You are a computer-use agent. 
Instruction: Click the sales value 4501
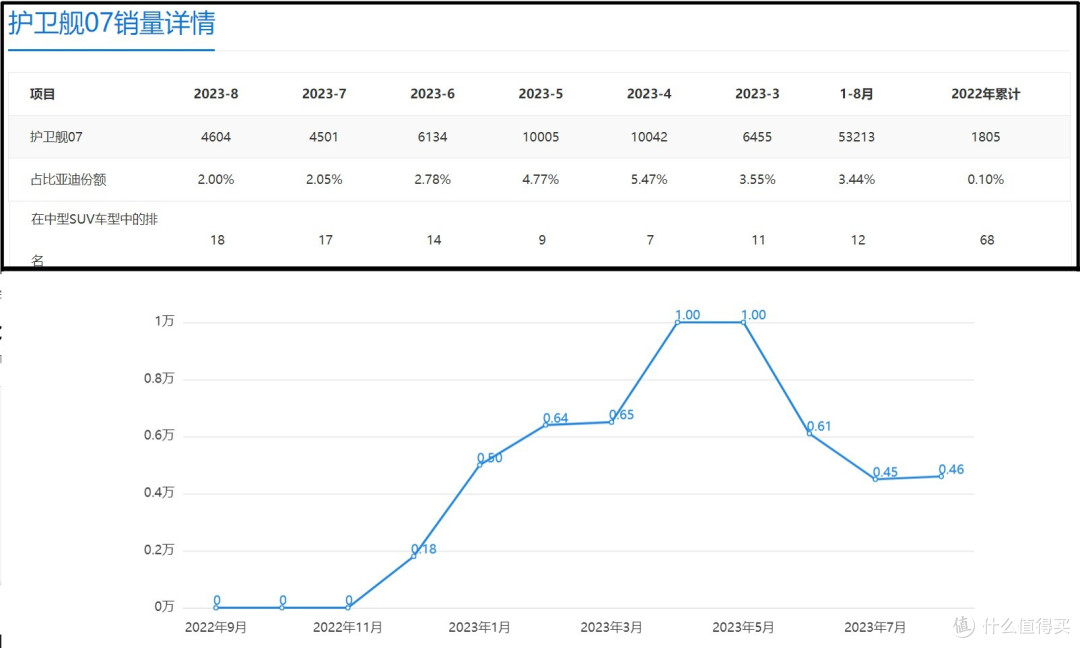[x=324, y=136]
